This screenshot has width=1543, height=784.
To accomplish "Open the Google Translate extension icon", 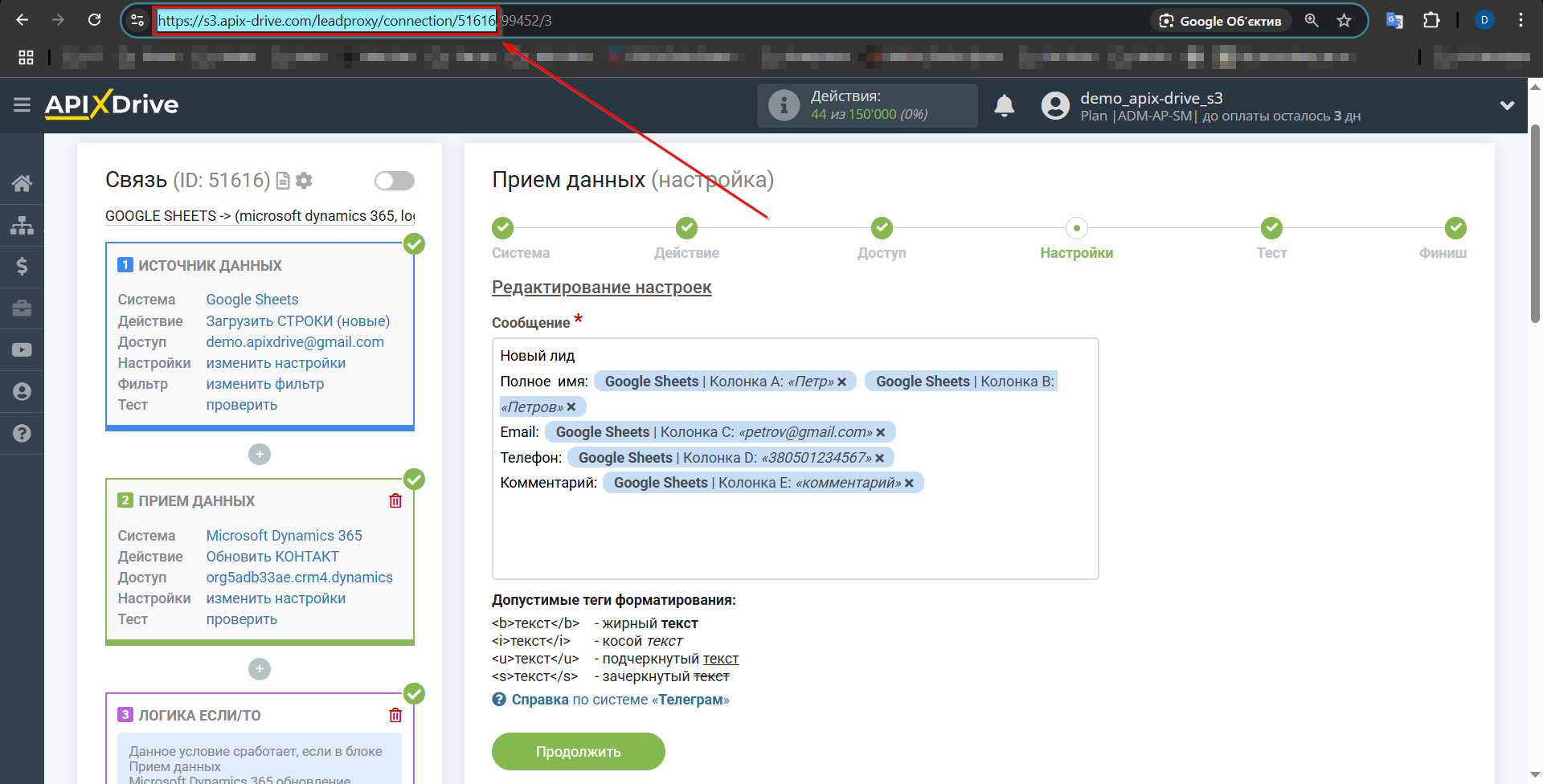I will [1394, 20].
